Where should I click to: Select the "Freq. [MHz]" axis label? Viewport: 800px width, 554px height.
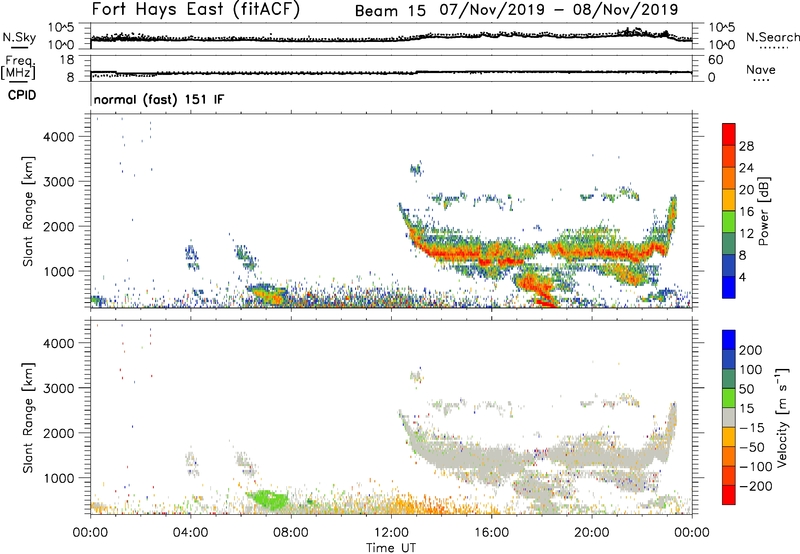tap(18, 67)
